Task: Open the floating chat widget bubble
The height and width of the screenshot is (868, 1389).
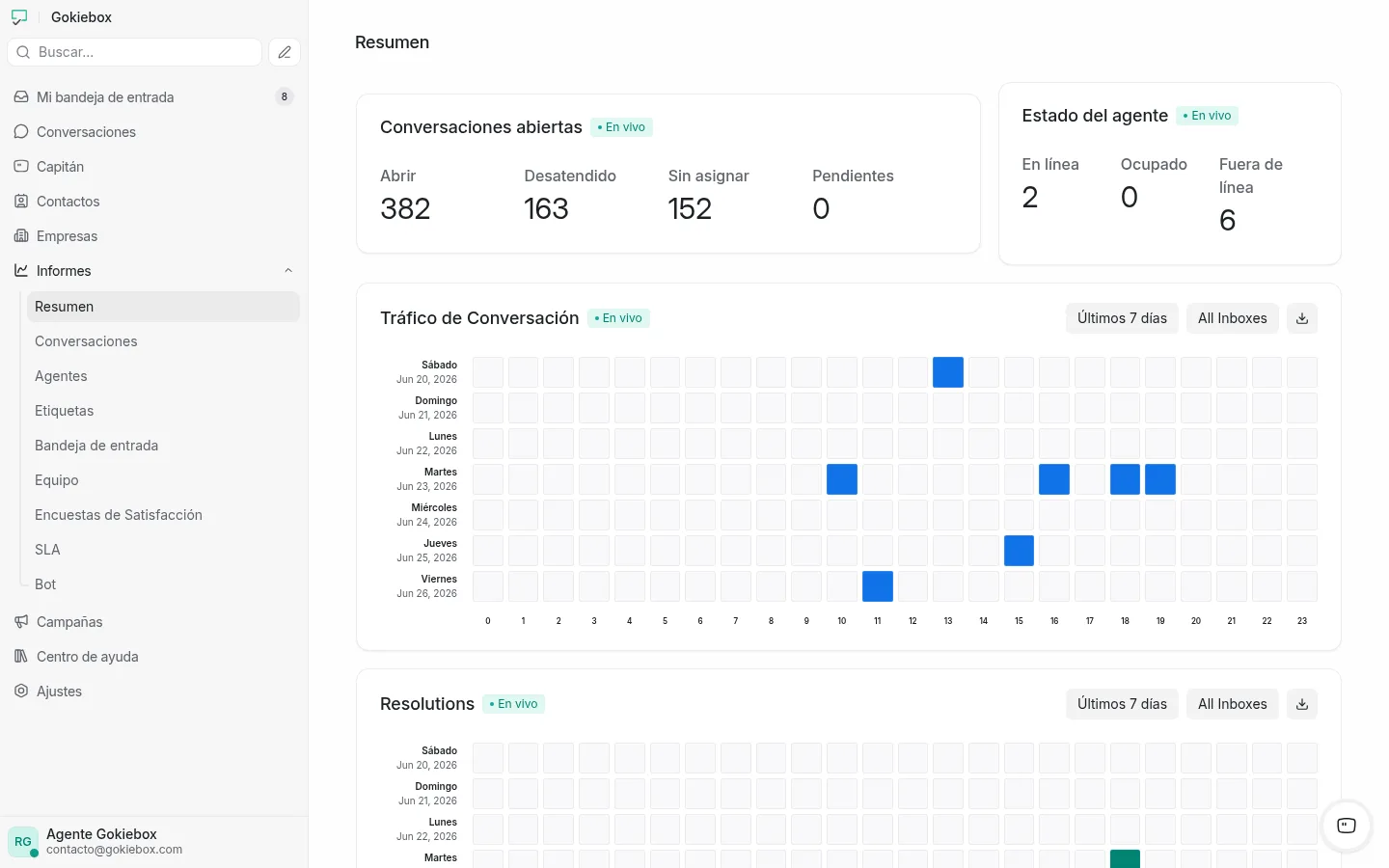Action: click(x=1347, y=826)
